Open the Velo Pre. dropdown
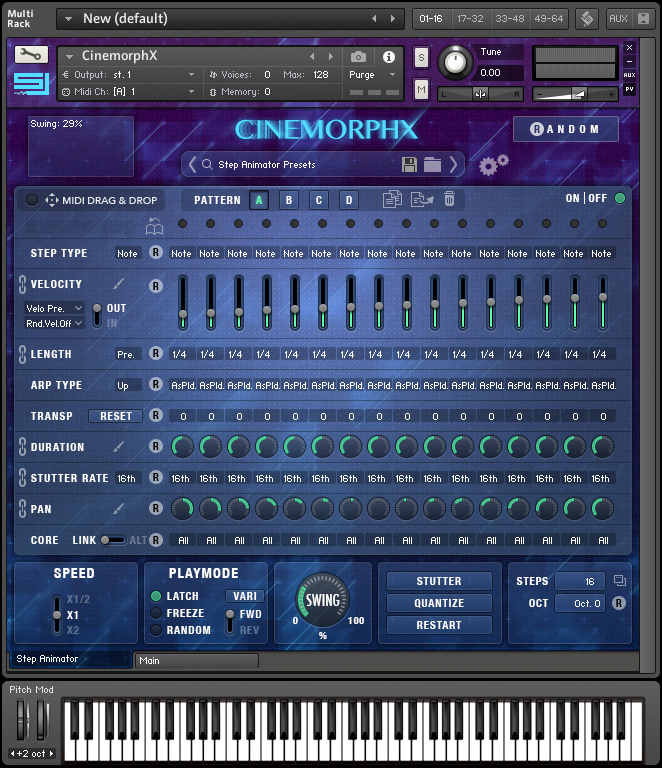This screenshot has width=662, height=768. click(53, 308)
